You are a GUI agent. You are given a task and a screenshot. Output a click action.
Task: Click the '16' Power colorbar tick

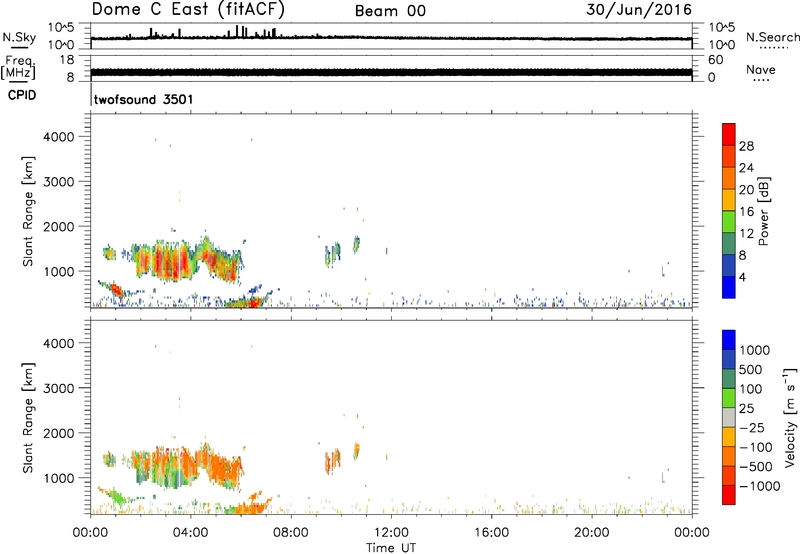[746, 212]
